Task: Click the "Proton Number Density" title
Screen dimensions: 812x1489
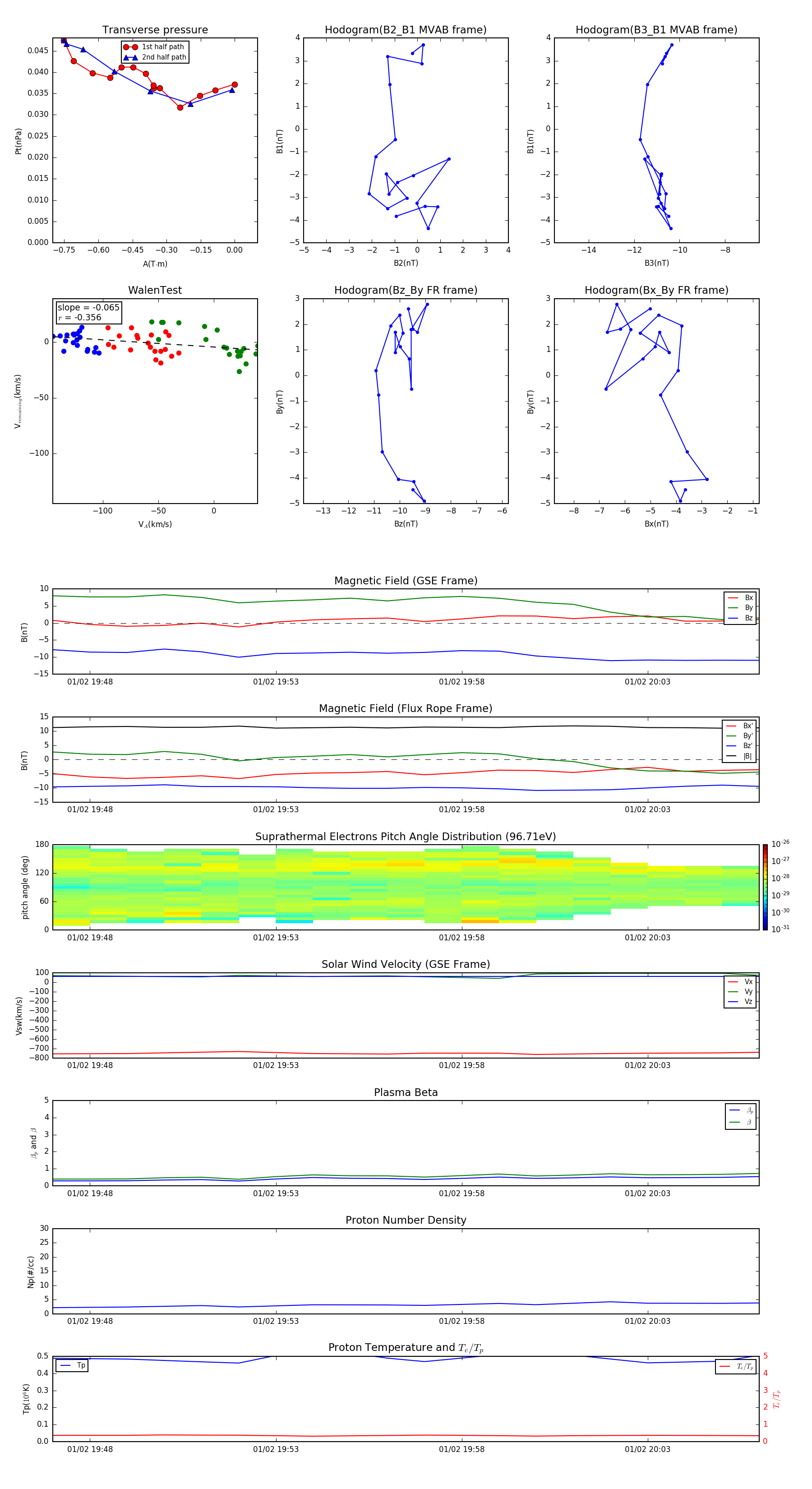Action: coord(406,1220)
